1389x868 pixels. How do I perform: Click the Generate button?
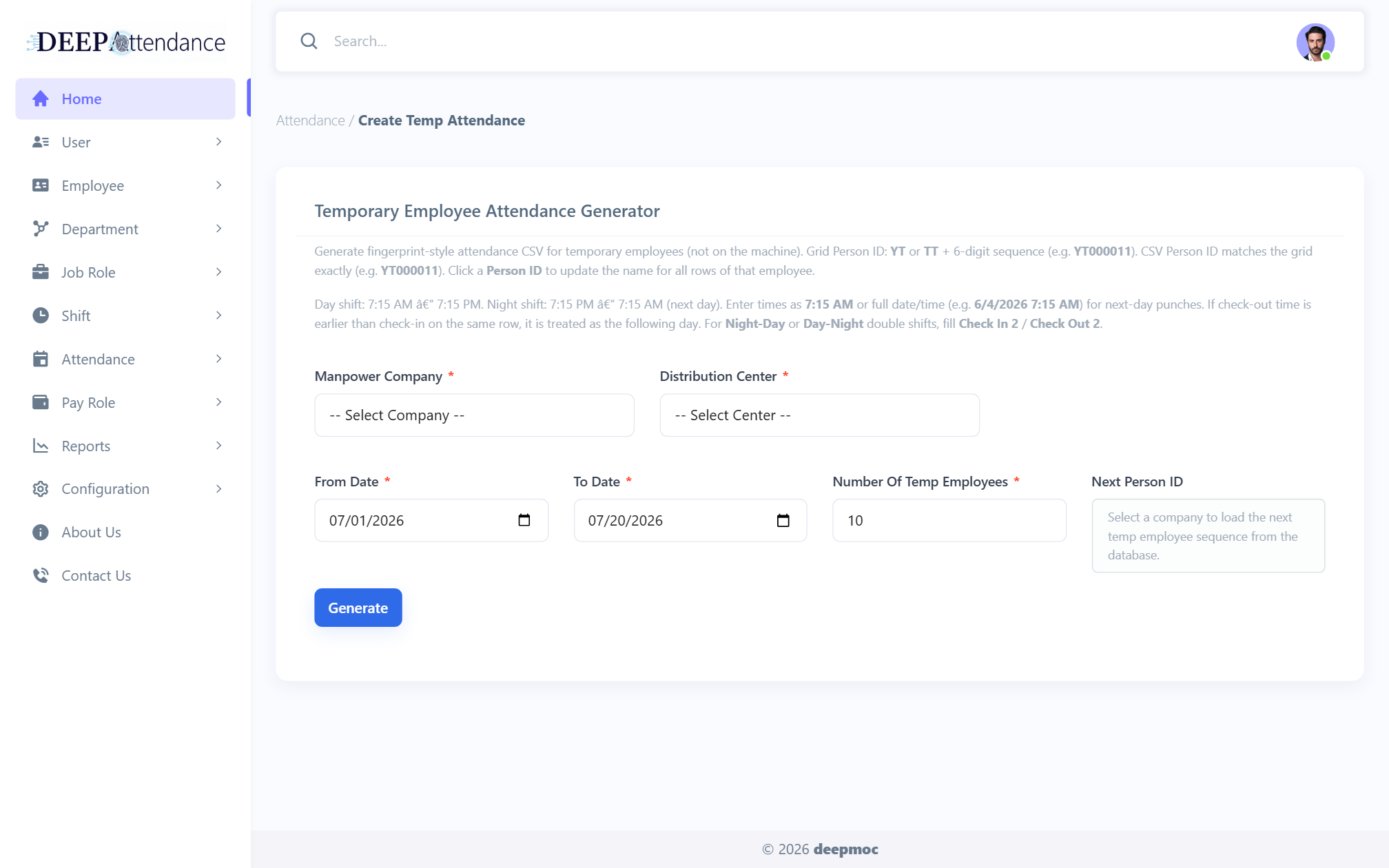pyautogui.click(x=358, y=608)
